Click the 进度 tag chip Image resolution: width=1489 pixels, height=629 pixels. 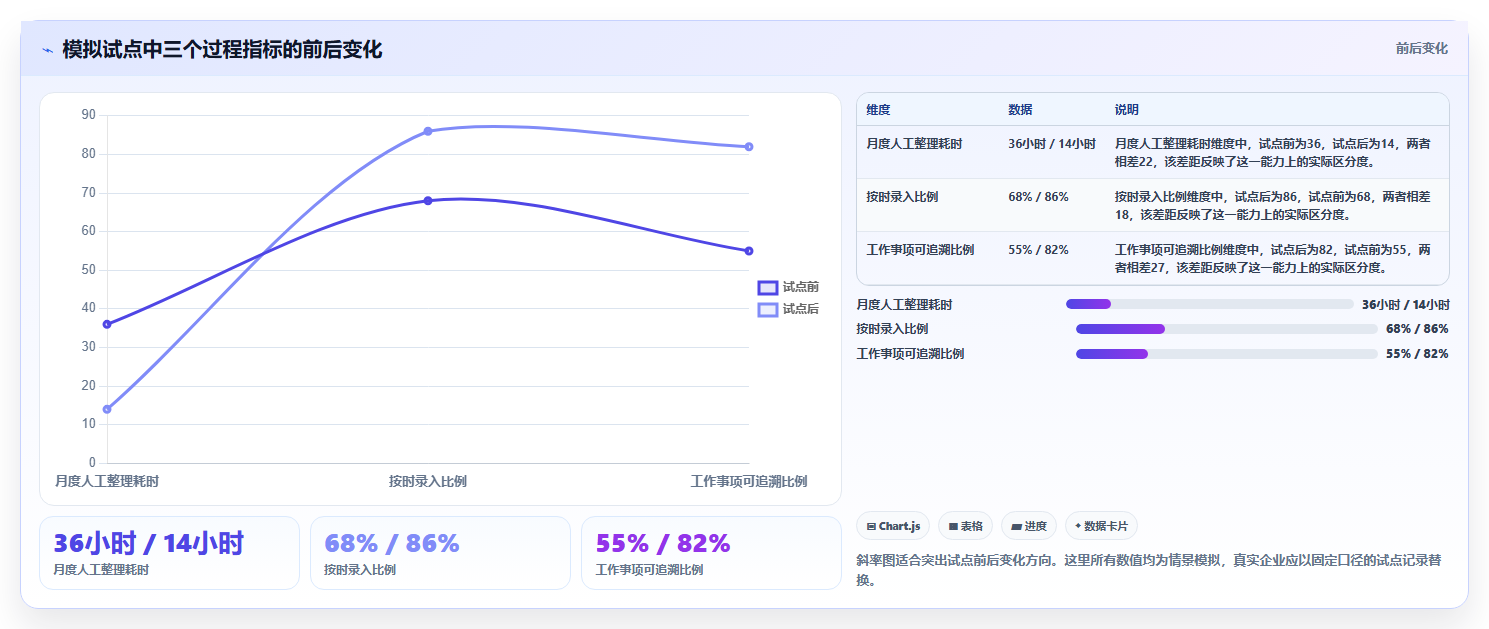pyautogui.click(x=1028, y=526)
